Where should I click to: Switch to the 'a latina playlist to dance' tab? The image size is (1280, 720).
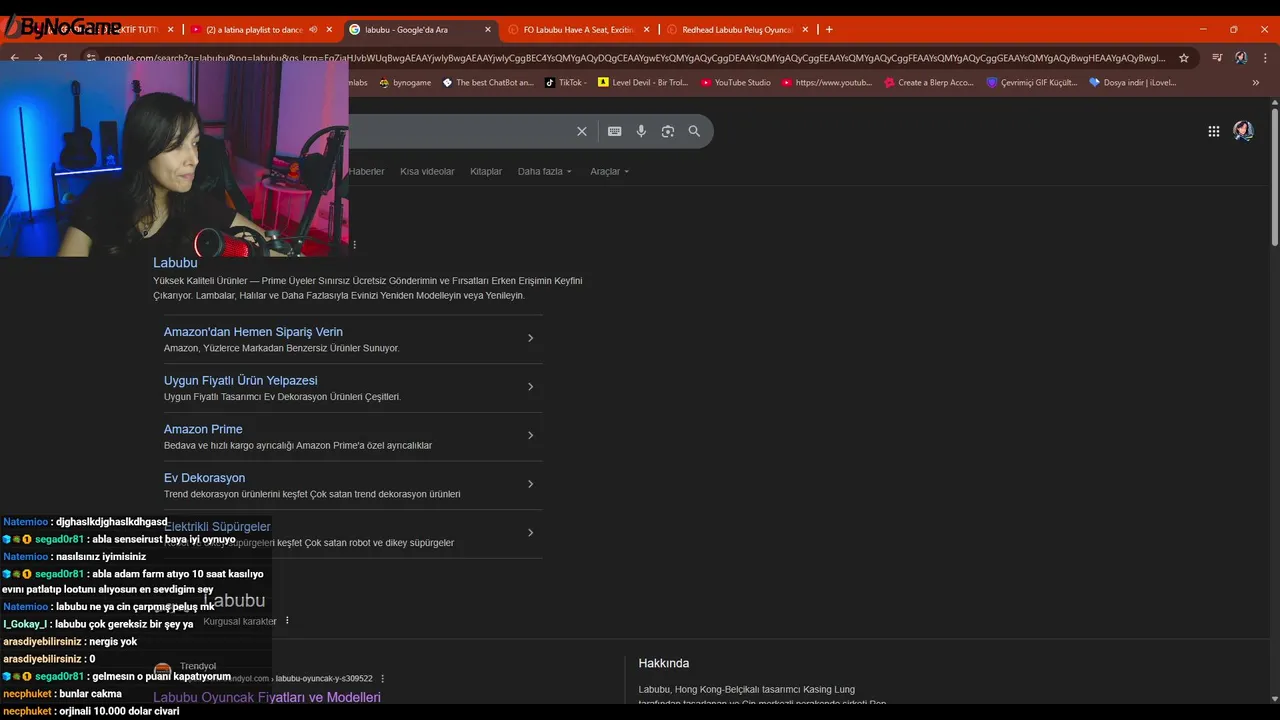tap(254, 30)
